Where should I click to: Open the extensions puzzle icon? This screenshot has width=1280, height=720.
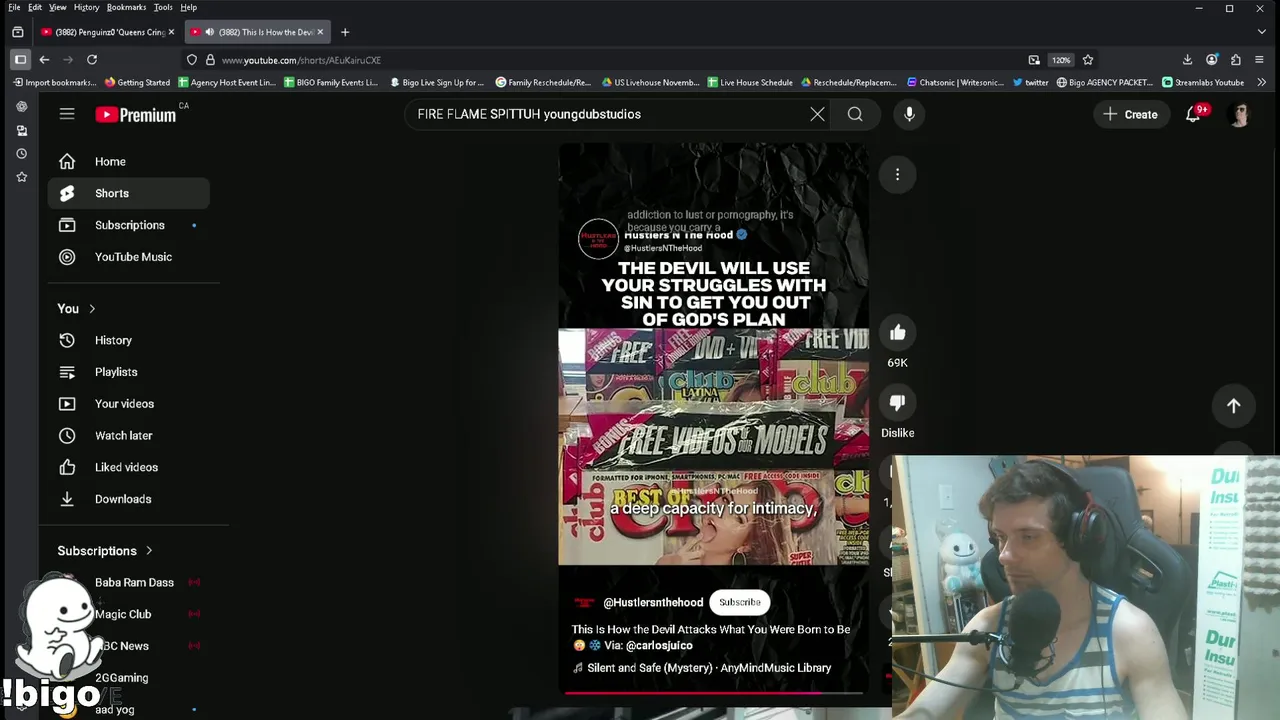point(1236,60)
